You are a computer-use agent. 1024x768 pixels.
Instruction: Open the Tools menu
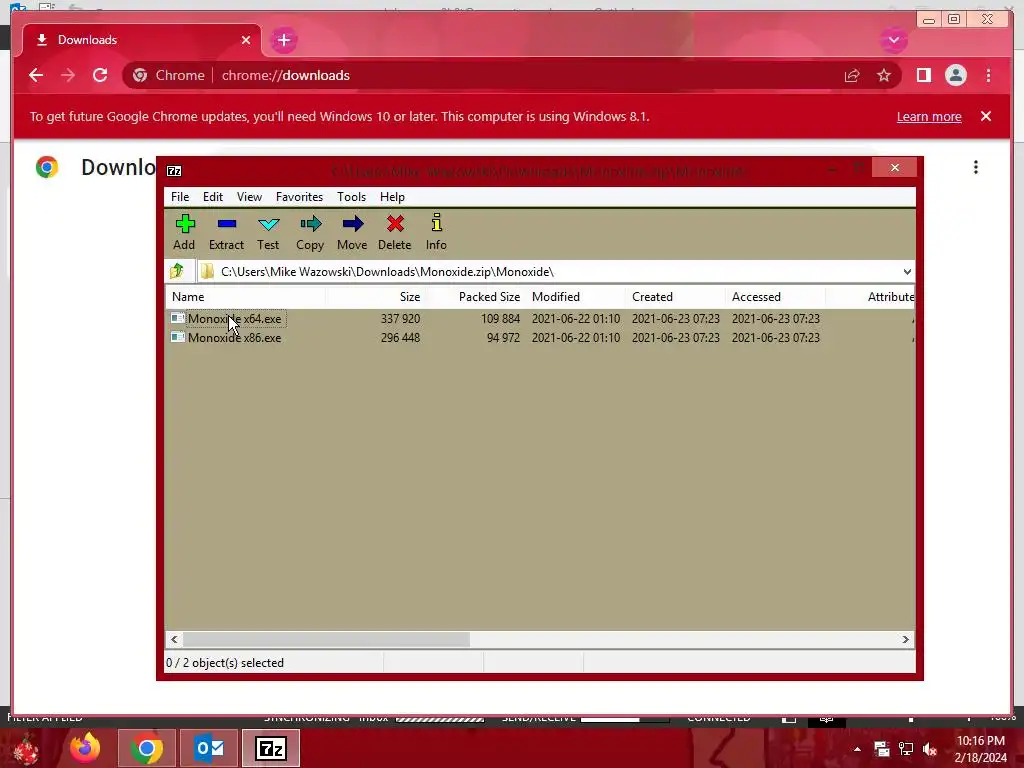pyautogui.click(x=351, y=197)
